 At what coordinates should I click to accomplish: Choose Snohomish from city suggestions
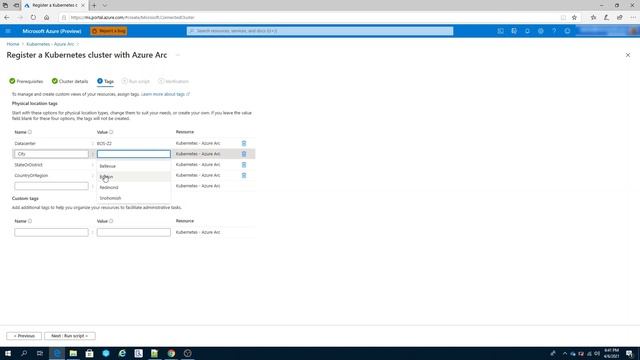coord(134,198)
